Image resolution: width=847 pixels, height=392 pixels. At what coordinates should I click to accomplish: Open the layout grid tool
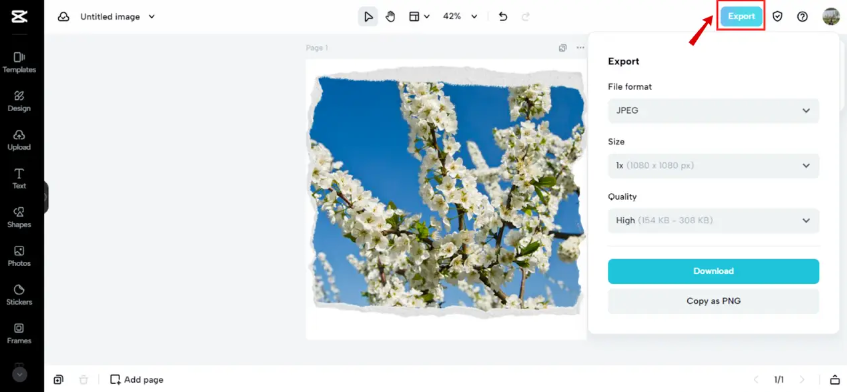point(414,17)
